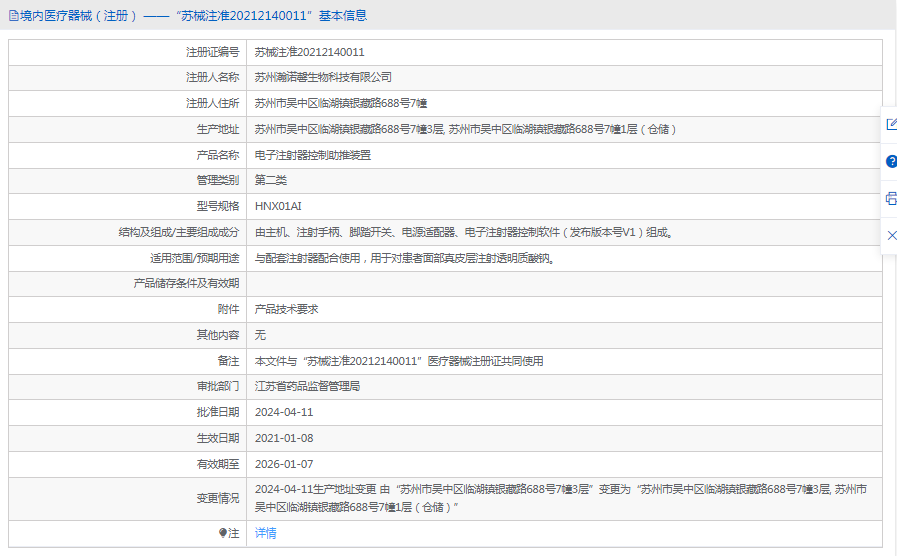Click 注册人住所 value 苏州市吴中区临湖镇银藏路688号7幢

[341, 104]
